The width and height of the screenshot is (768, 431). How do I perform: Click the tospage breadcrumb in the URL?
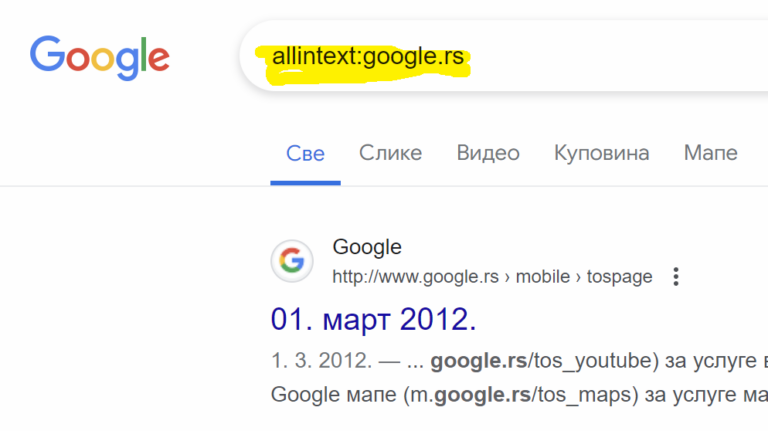(x=620, y=277)
